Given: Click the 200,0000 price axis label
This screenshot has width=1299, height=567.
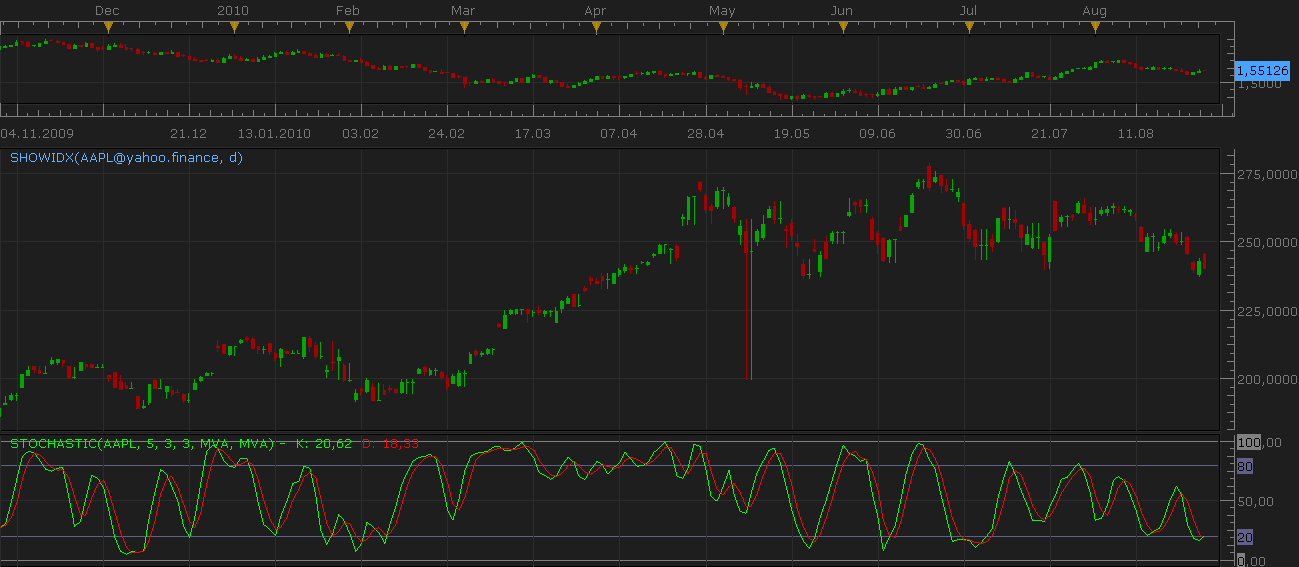Looking at the screenshot, I should (1268, 379).
